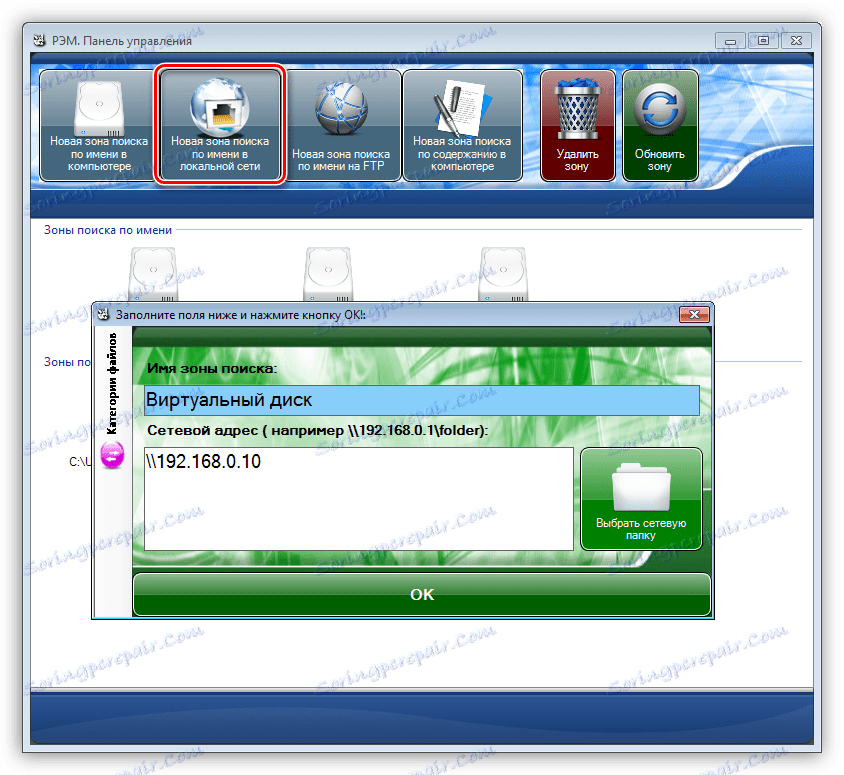Close the РЭМ control panel window
The height and width of the screenshot is (775, 844).
pos(797,41)
